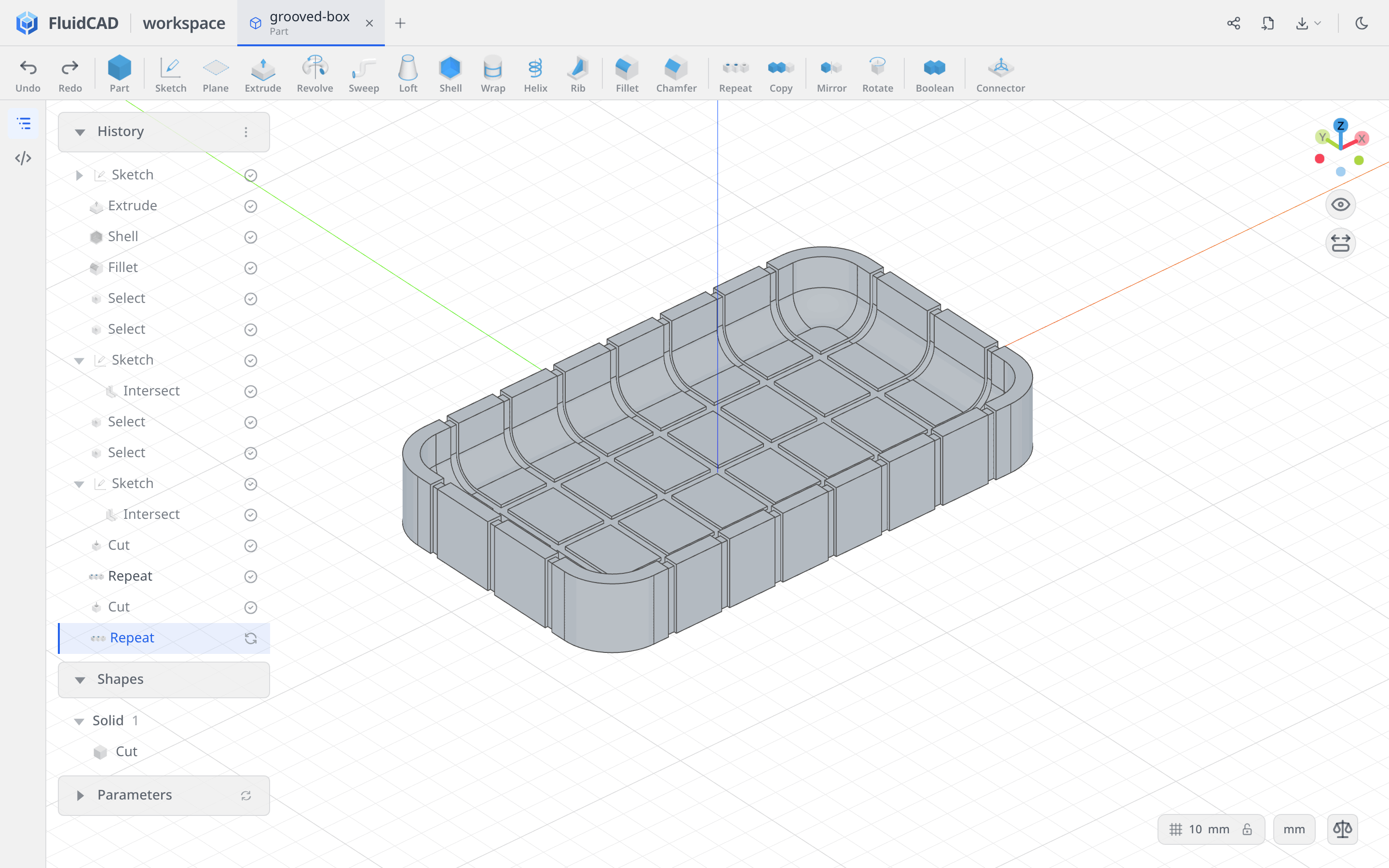Select the Wrap tool
This screenshot has width=1389, height=868.
493,75
